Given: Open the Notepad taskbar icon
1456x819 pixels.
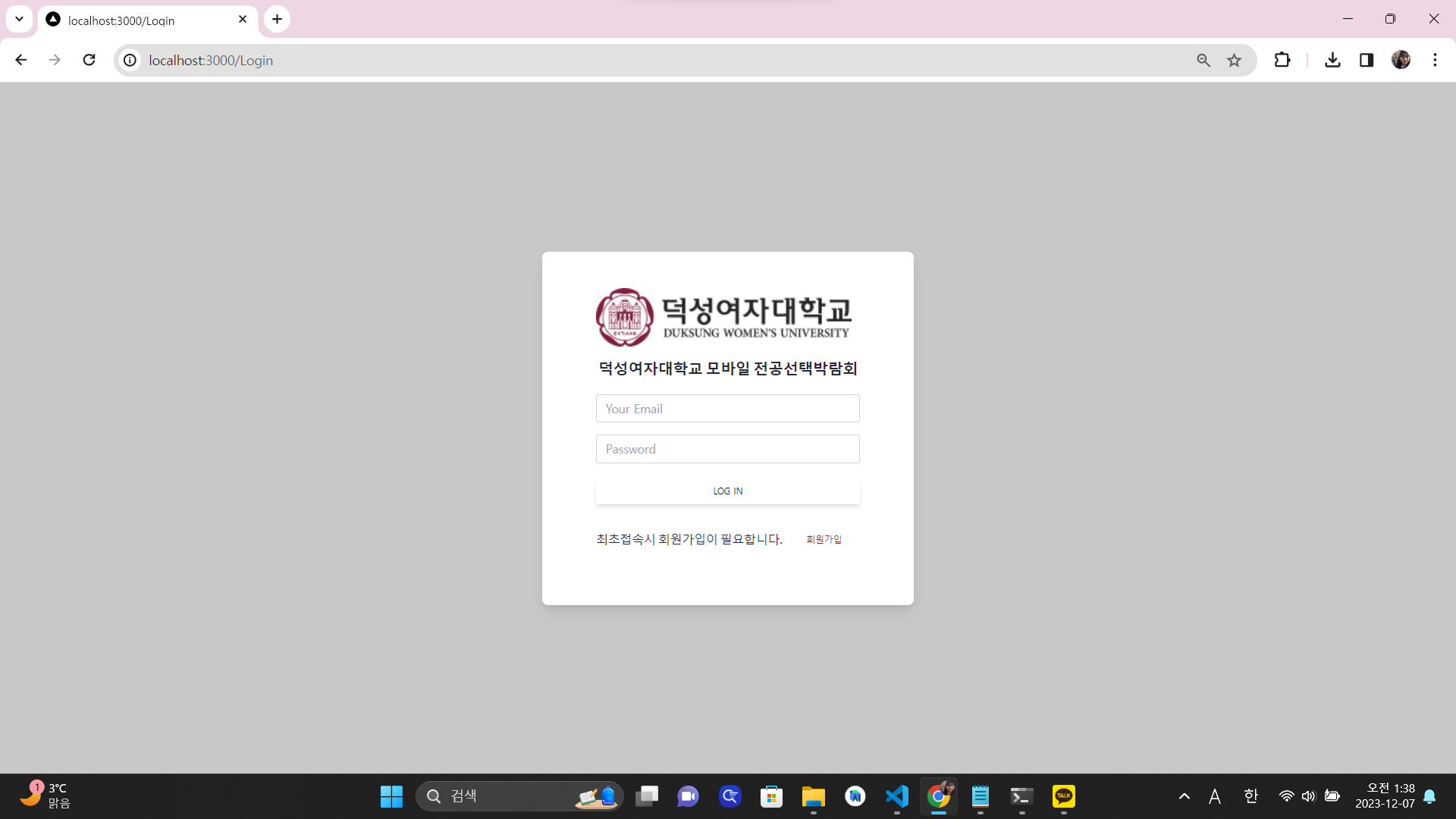Looking at the screenshot, I should click(x=981, y=796).
